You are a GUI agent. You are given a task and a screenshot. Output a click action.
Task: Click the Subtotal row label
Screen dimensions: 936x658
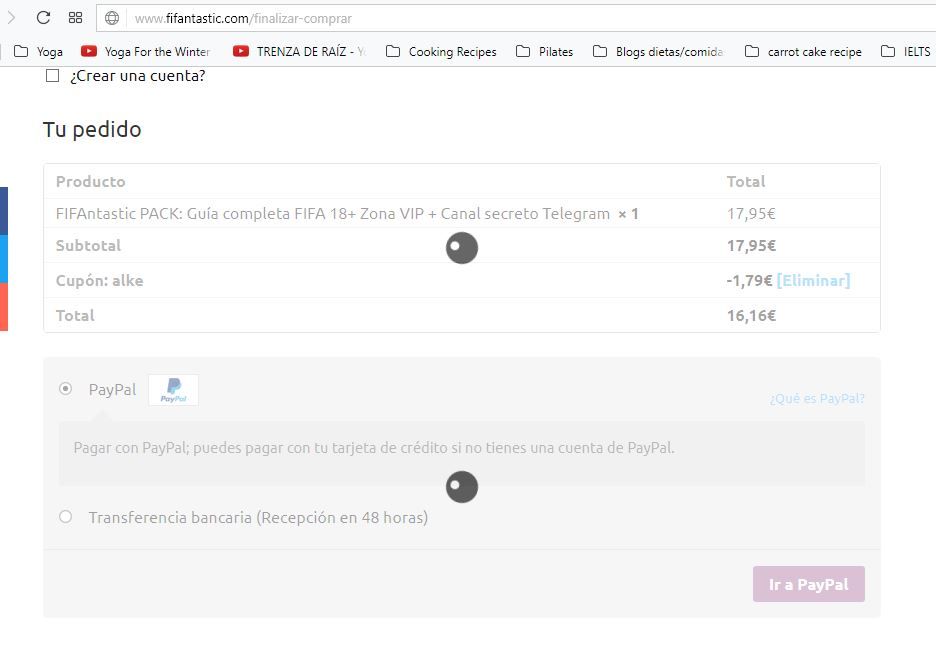[88, 245]
